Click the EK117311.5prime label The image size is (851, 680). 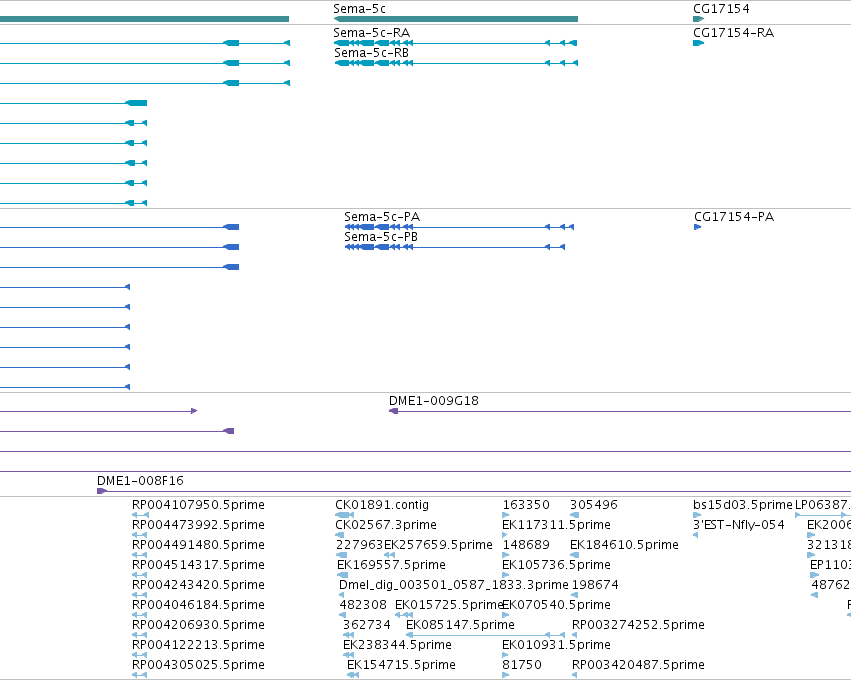[x=556, y=525]
